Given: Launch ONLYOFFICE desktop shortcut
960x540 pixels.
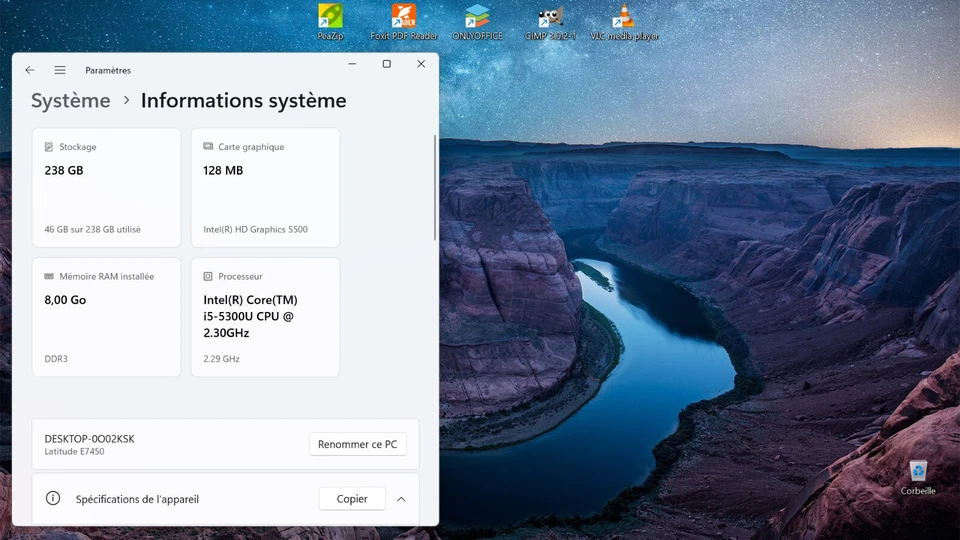Looking at the screenshot, I should [x=477, y=22].
